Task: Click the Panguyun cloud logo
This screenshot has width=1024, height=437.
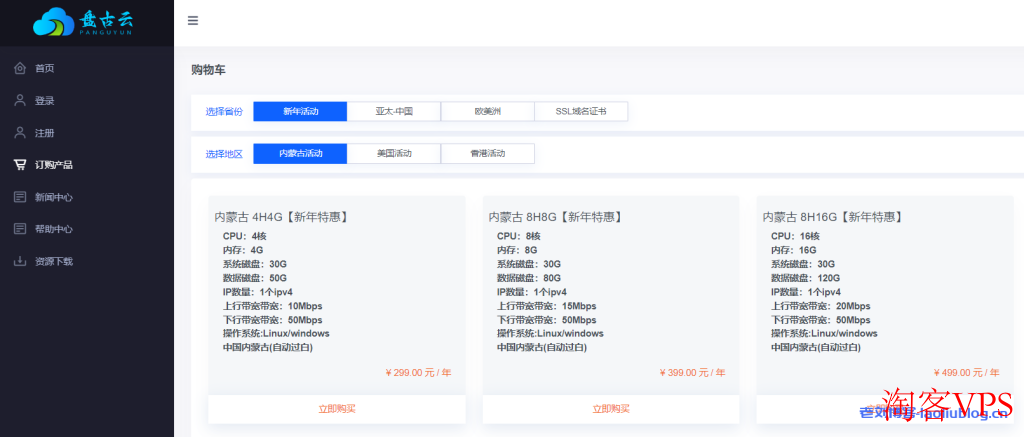Action: click(86, 22)
